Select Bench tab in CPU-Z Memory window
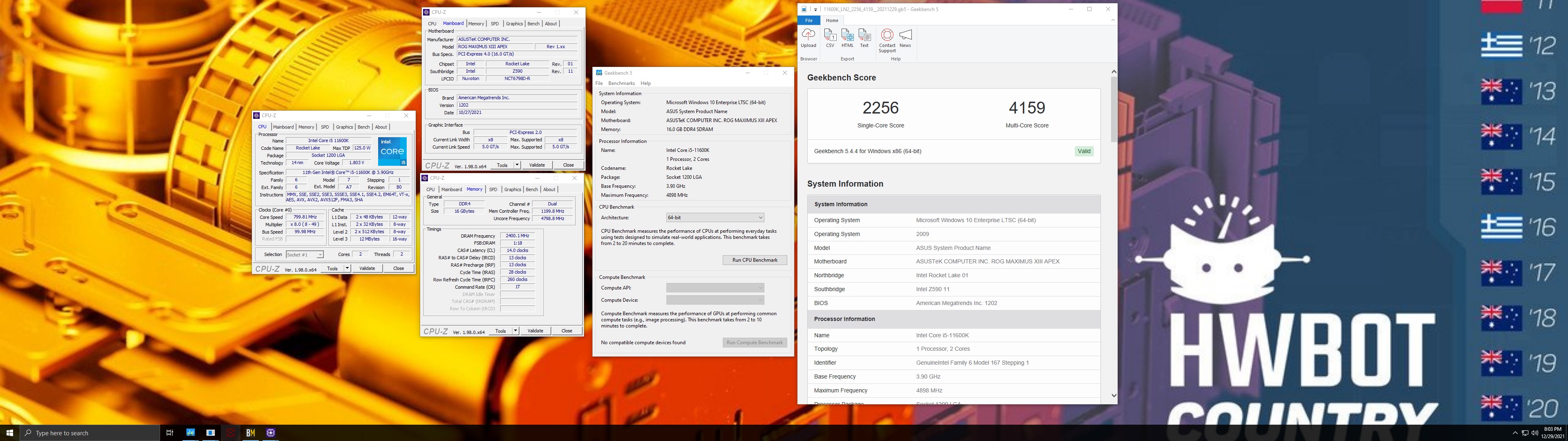This screenshot has width=1568, height=441. pyautogui.click(x=532, y=189)
